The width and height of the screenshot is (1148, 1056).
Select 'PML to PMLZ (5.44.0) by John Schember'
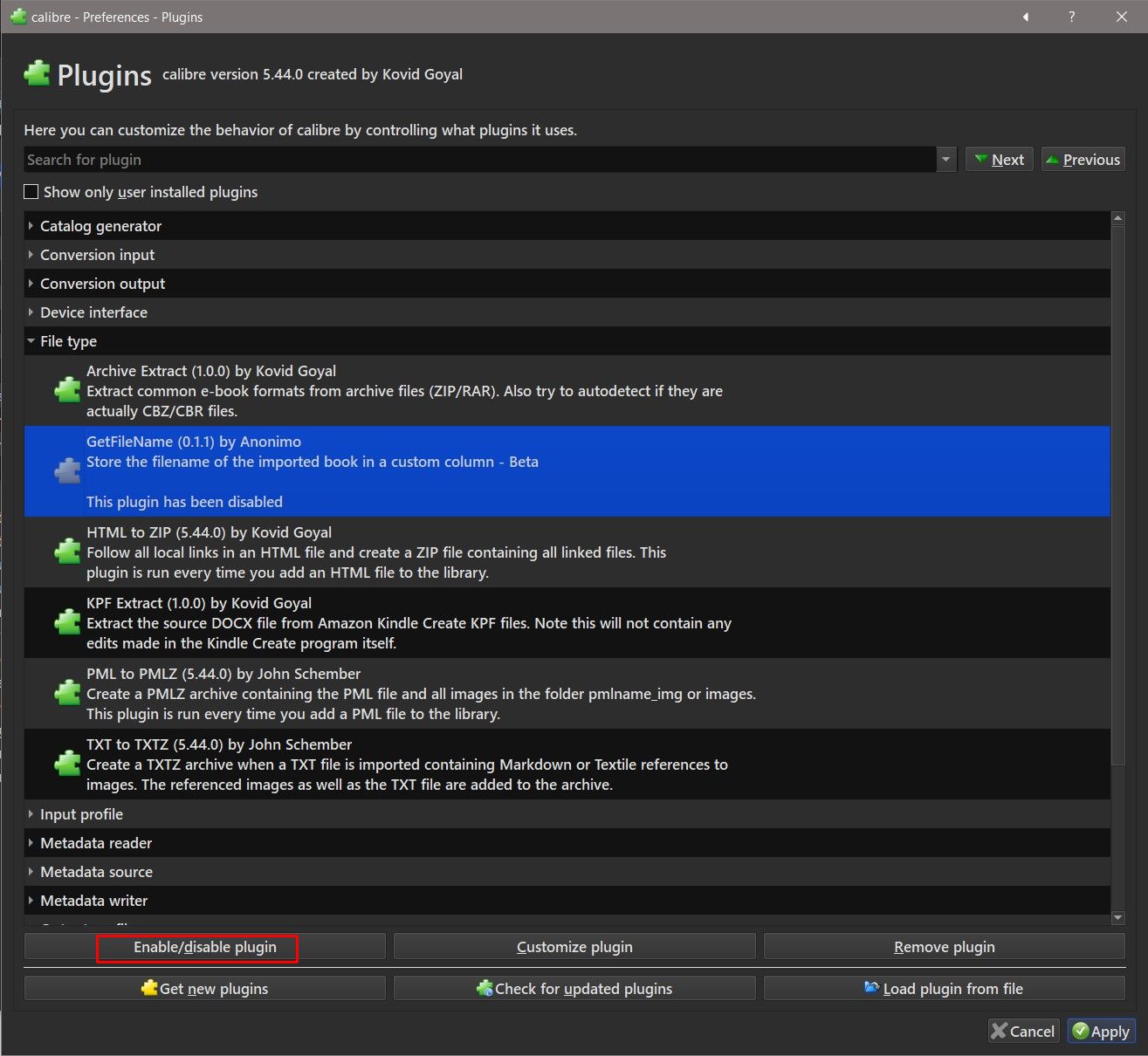tap(567, 693)
